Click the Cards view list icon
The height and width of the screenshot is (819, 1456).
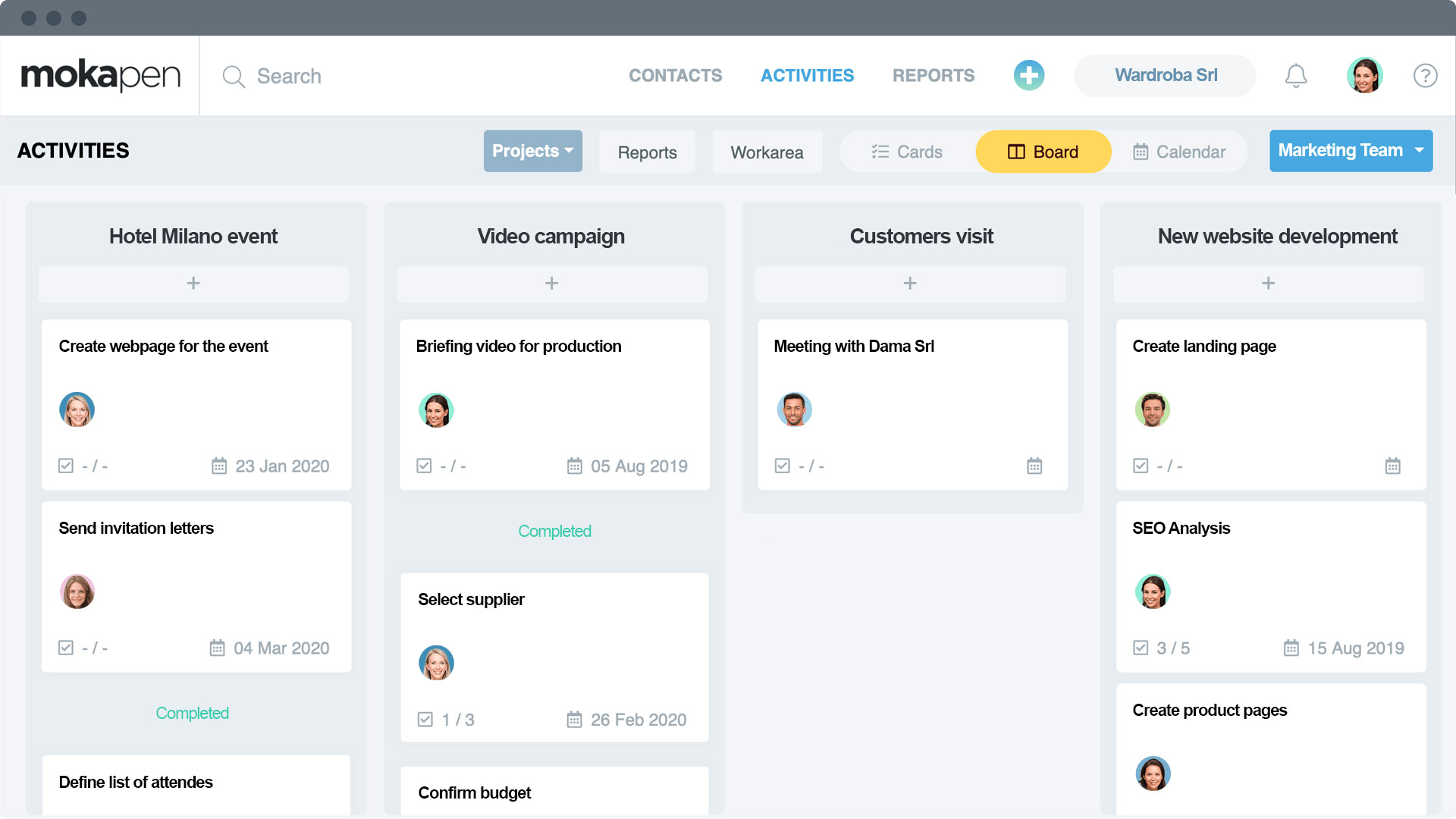[880, 151]
